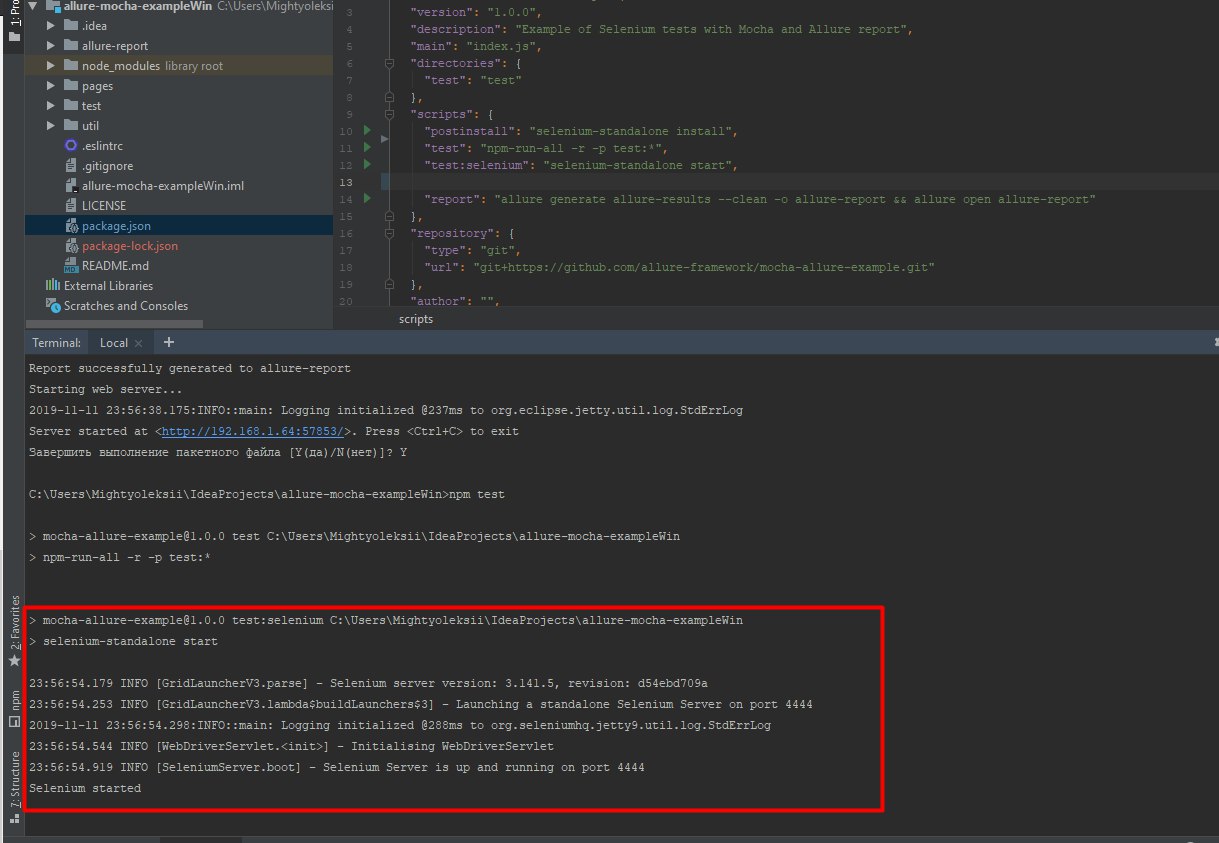
Task: Expand the test folder
Action: 51,106
